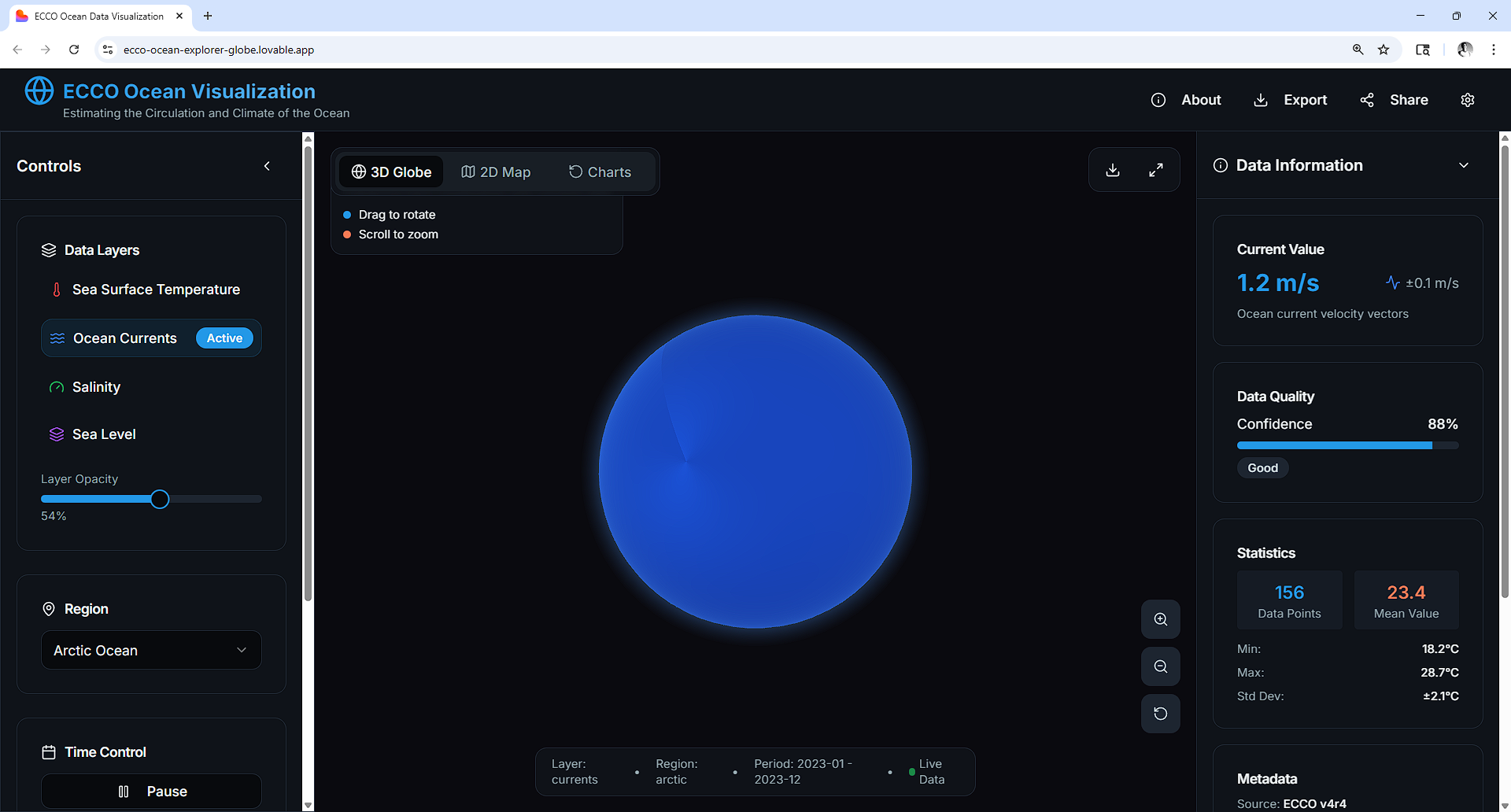Select the Sea Level data layer
The image size is (1511, 812).
click(x=151, y=434)
